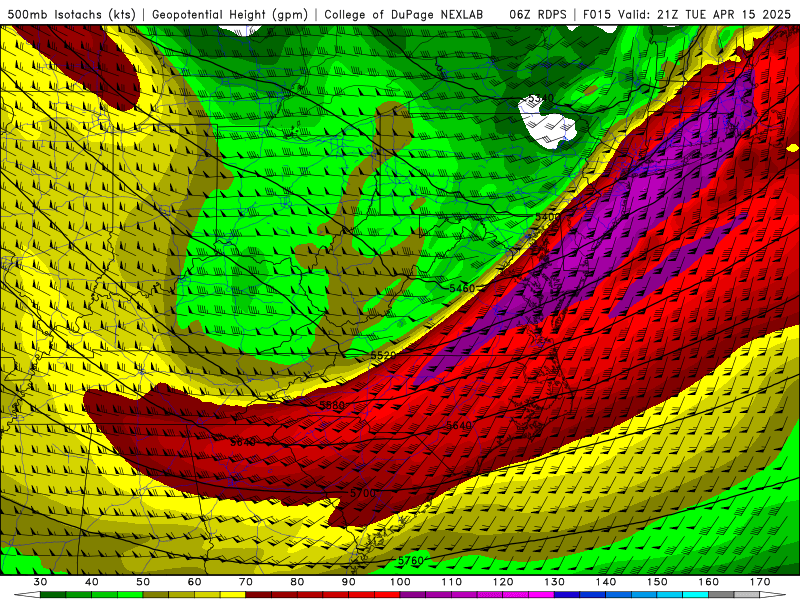The image size is (800, 600).
Task: Click the 5520 height contour label
Action: pos(383,356)
